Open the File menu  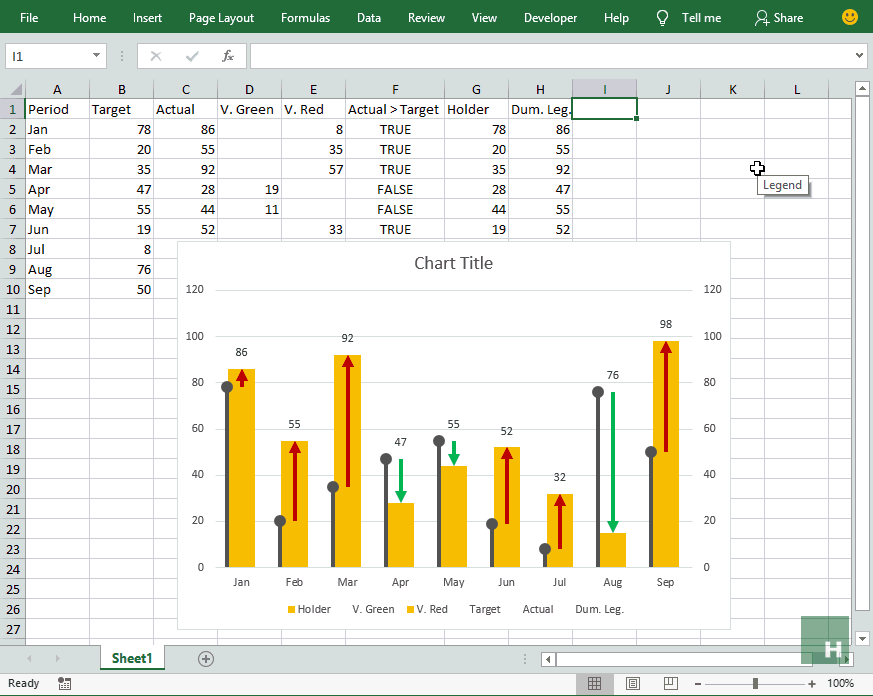[29, 18]
